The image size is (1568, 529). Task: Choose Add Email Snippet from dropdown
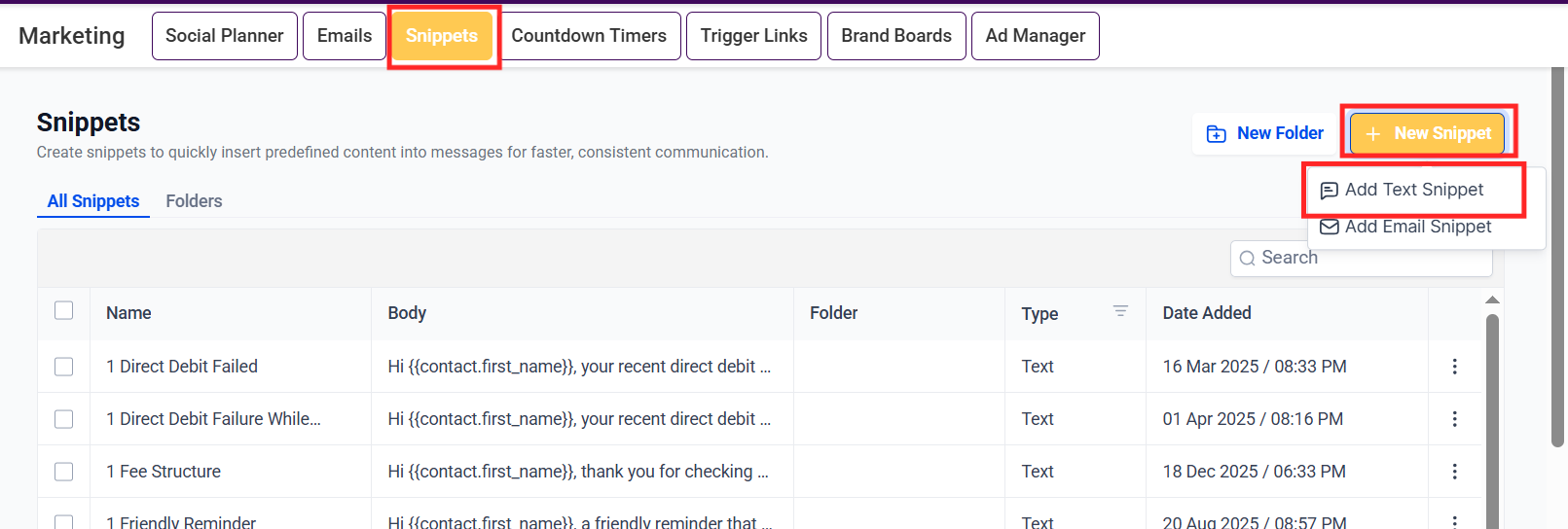[1417, 227]
